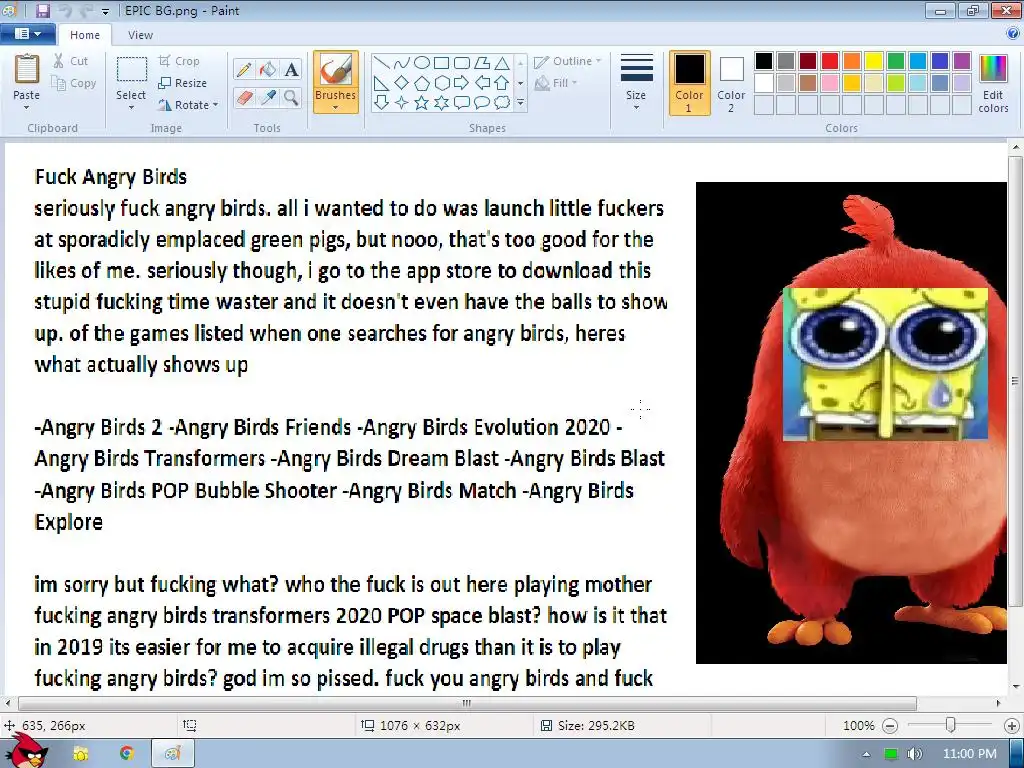Open the Paste dropdown arrow

27,108
